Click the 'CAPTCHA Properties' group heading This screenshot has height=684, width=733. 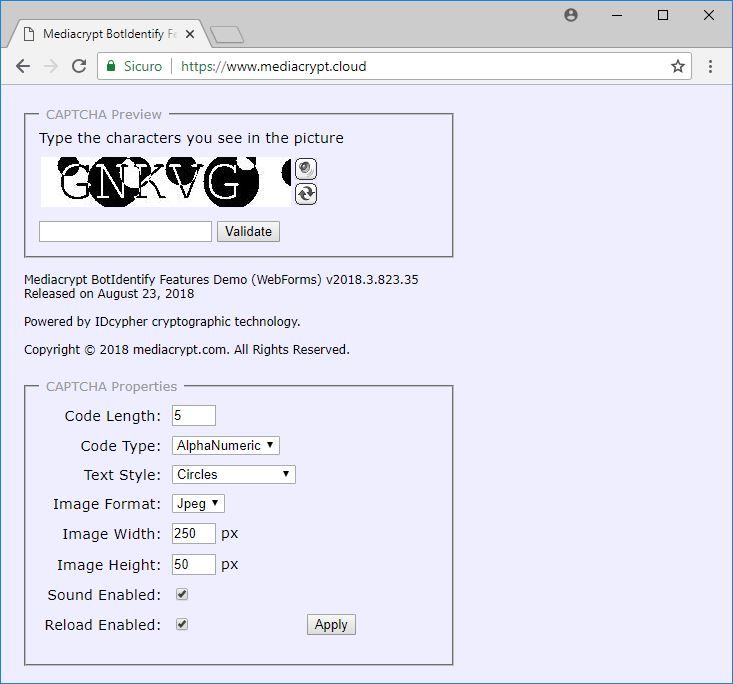click(111, 387)
